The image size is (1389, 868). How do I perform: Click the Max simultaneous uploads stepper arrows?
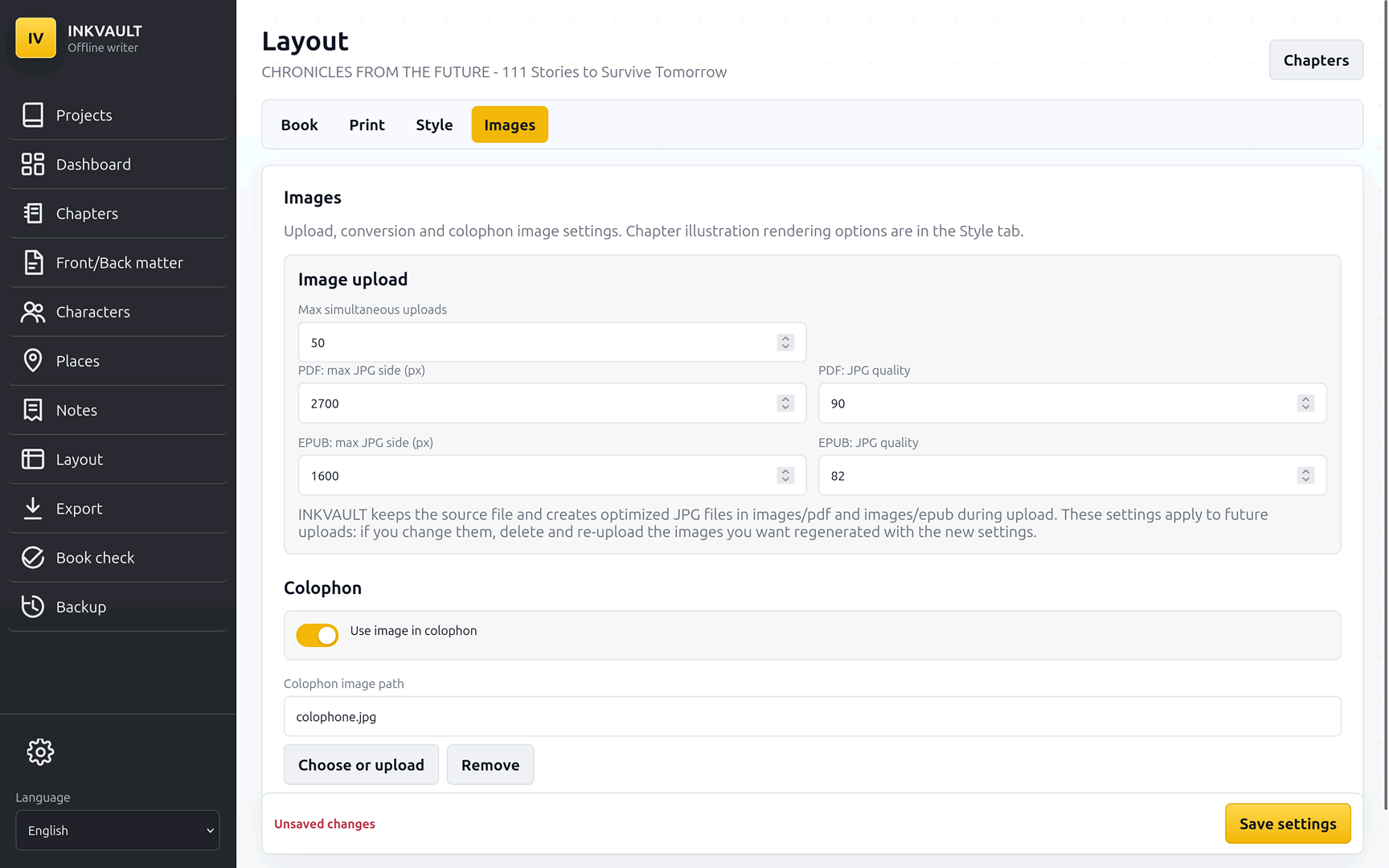(785, 342)
